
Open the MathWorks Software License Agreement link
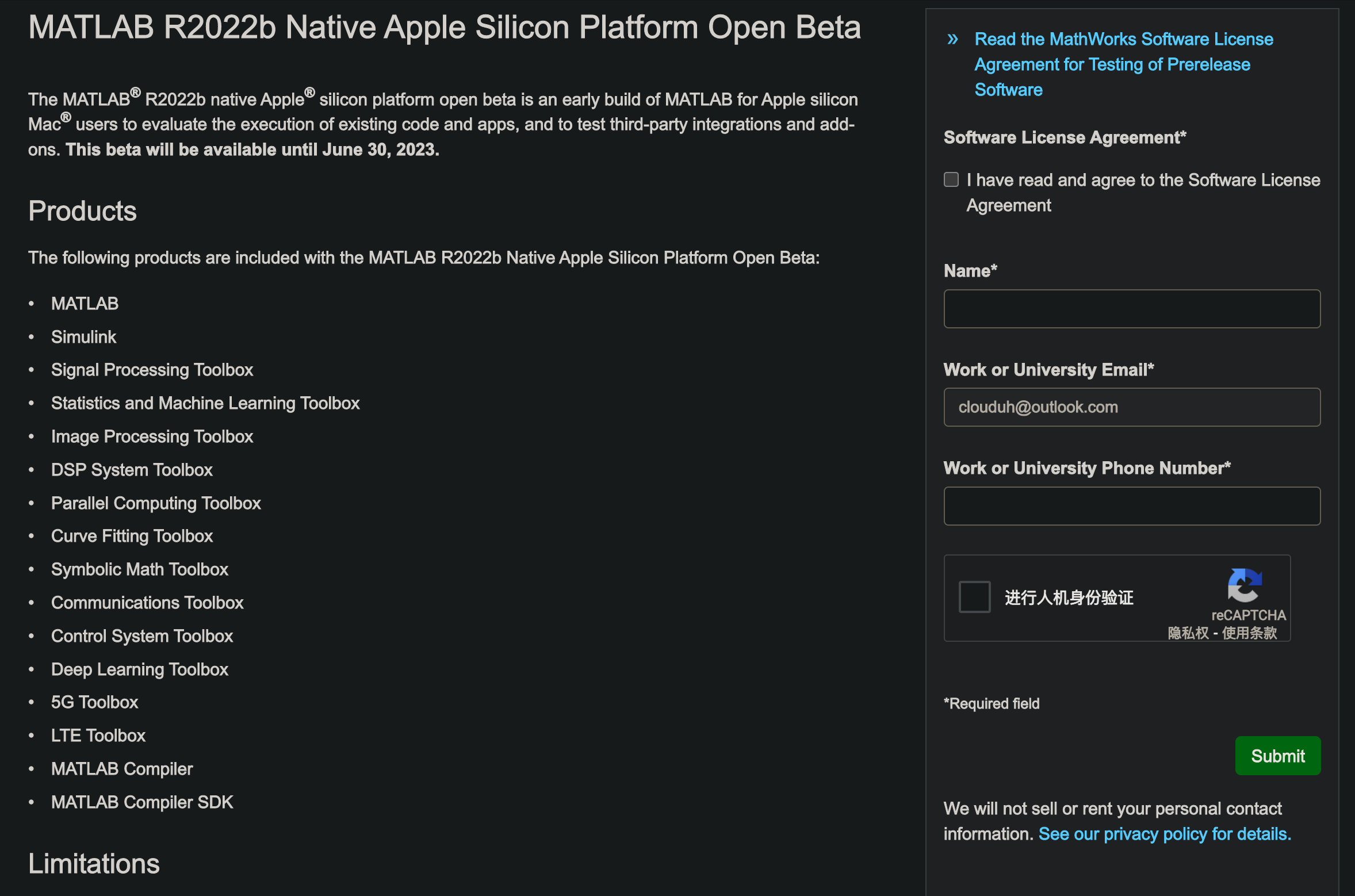pos(1123,64)
